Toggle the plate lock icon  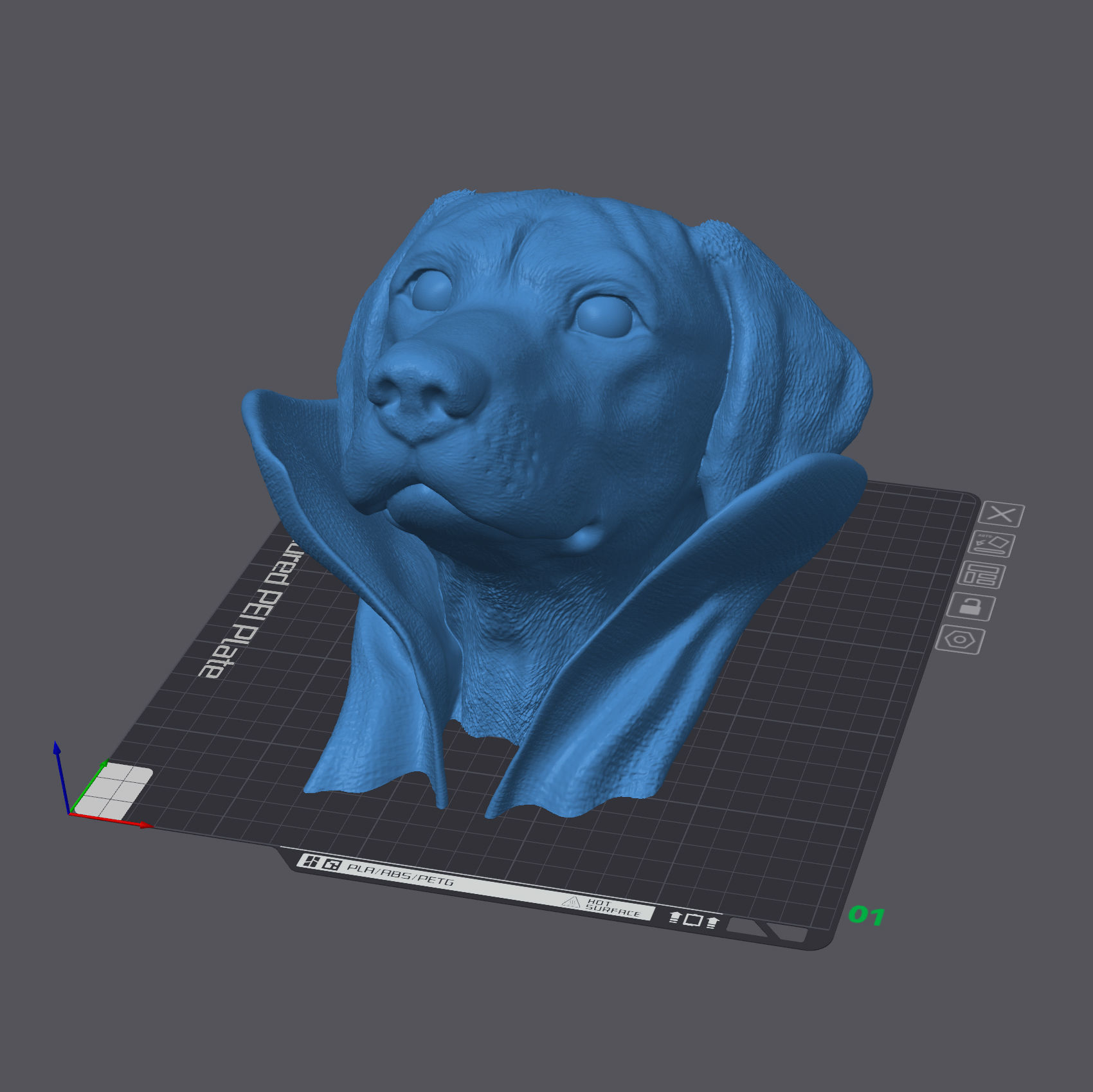pos(970,607)
